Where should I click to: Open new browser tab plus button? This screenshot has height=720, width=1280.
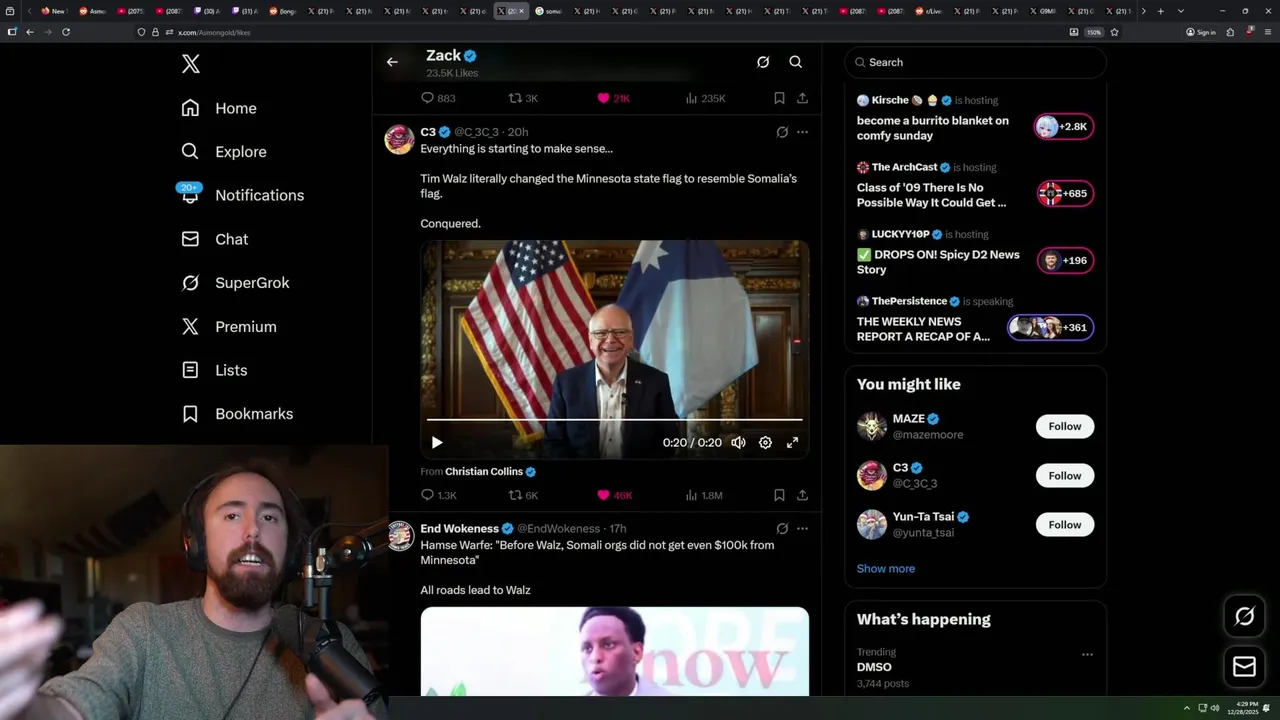coord(1160,11)
